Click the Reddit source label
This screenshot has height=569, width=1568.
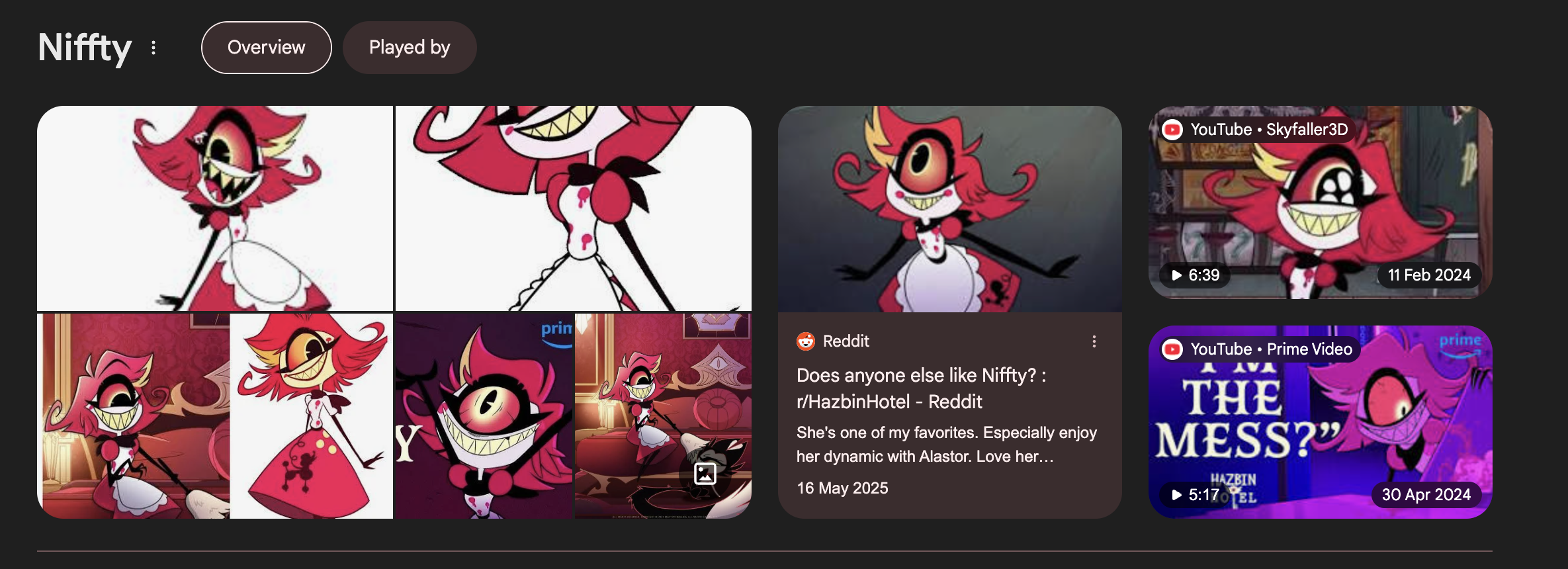click(846, 341)
